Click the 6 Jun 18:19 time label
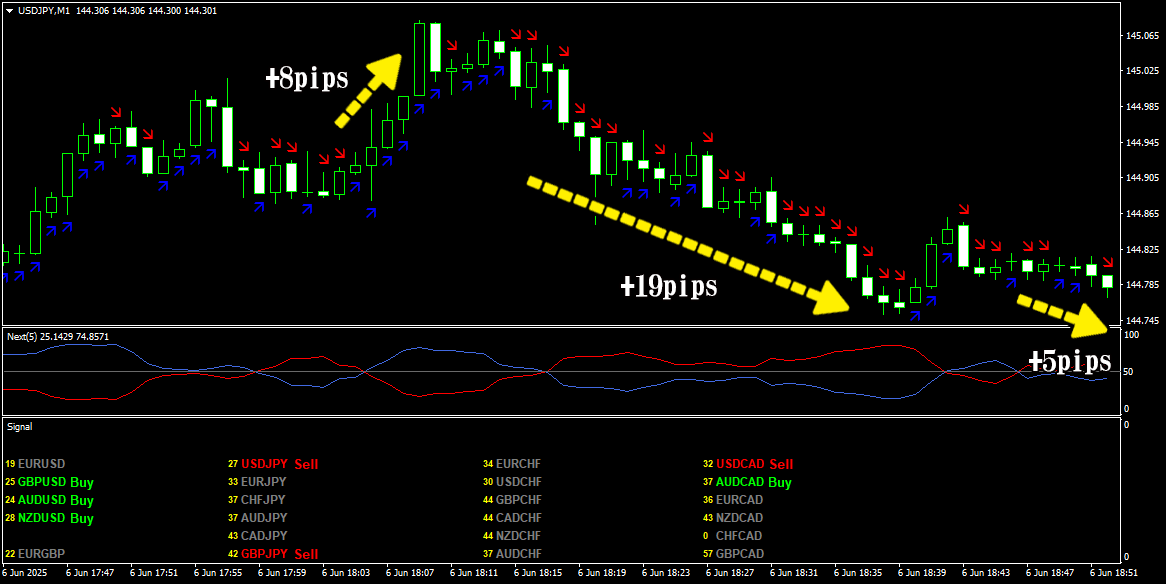The height and width of the screenshot is (584, 1166). [602, 574]
